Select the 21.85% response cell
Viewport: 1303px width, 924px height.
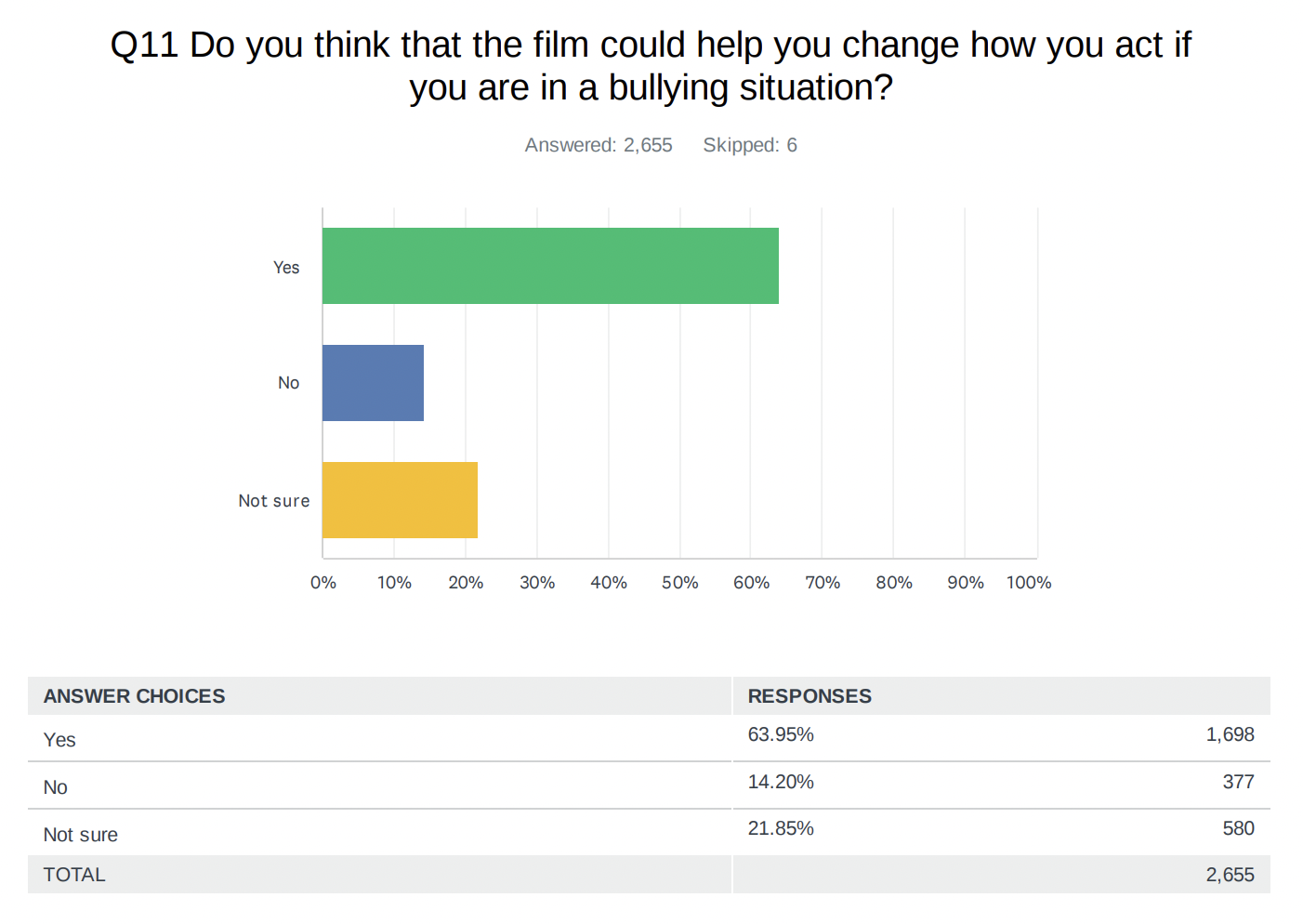point(781,828)
